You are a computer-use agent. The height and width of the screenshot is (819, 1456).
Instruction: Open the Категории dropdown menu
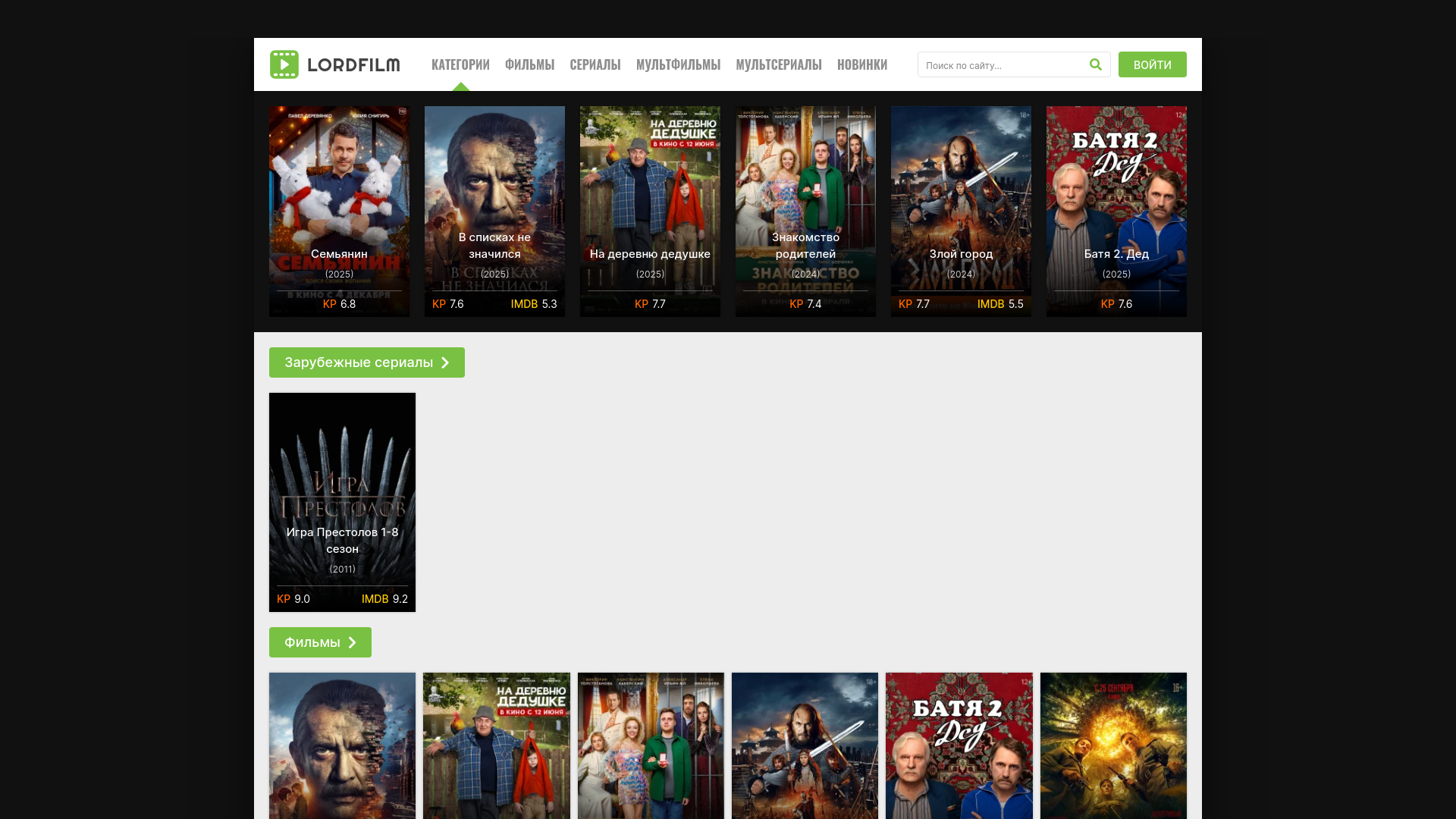tap(460, 65)
